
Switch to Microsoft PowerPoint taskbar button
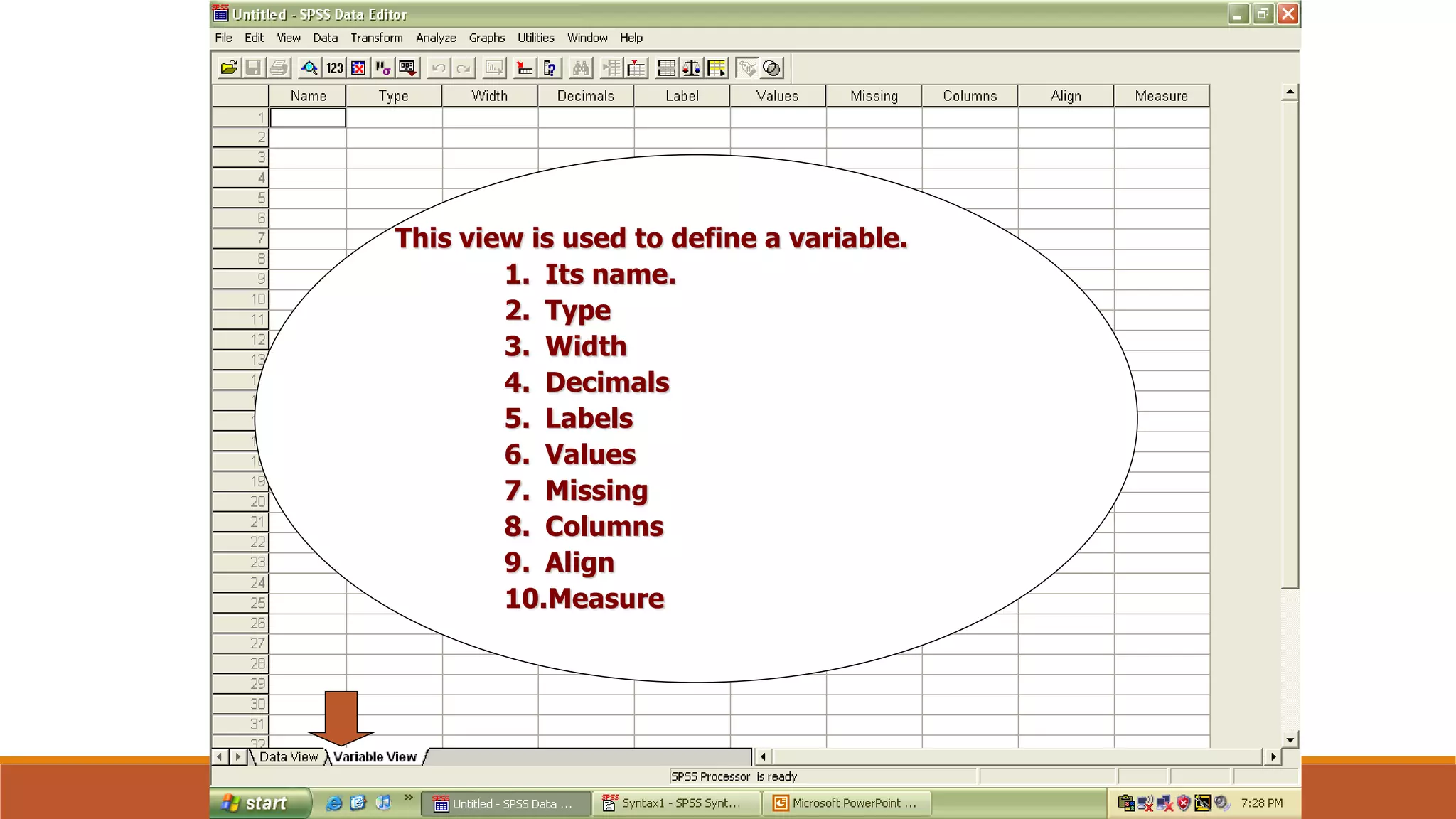[846, 803]
